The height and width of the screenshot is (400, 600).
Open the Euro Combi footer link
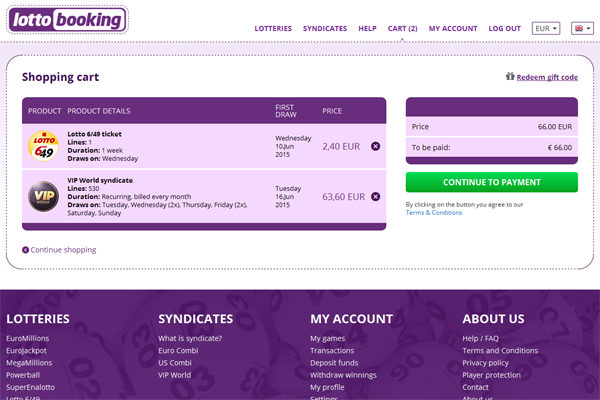[x=178, y=351]
